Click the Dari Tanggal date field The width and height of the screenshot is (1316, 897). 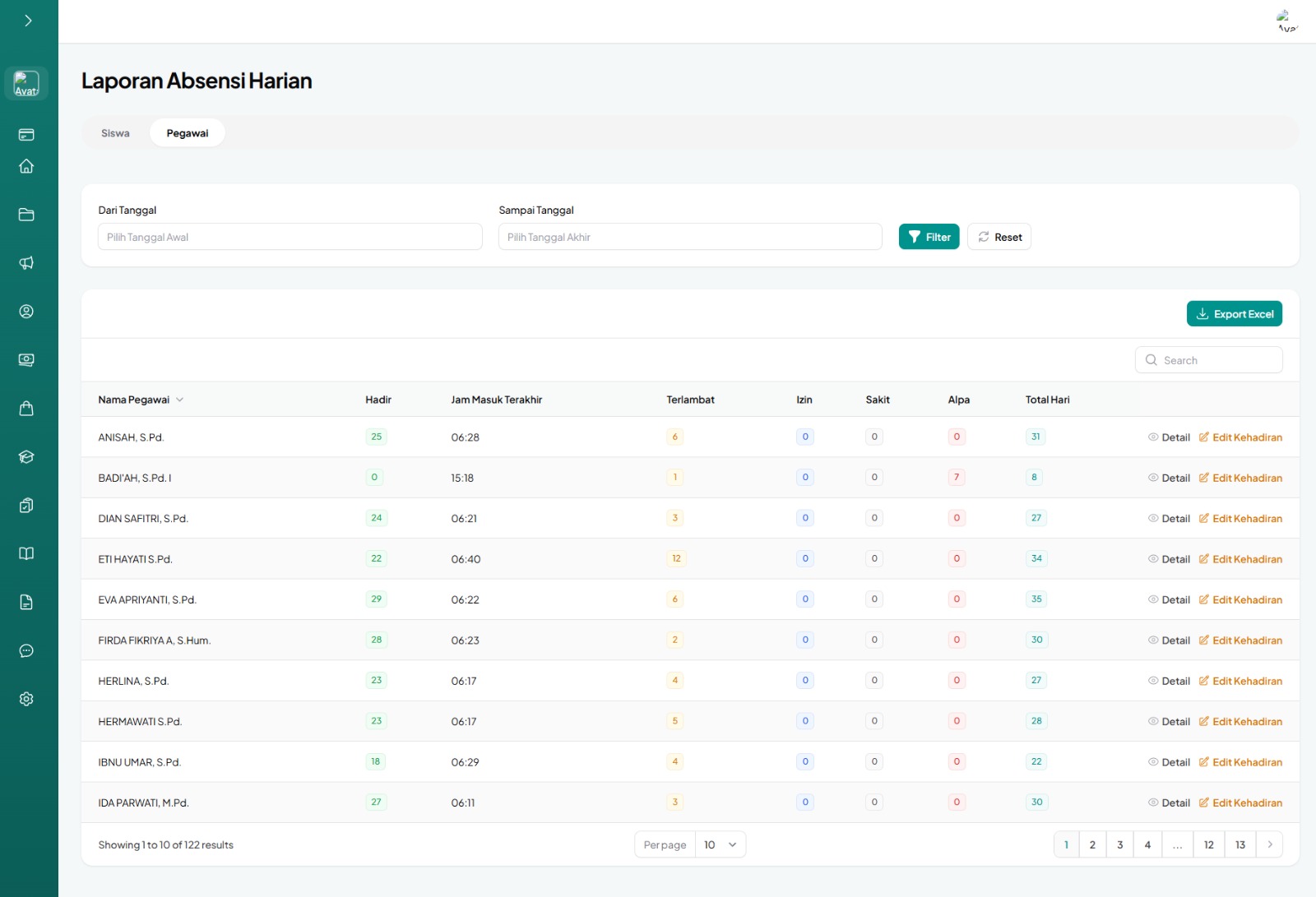[x=290, y=237]
